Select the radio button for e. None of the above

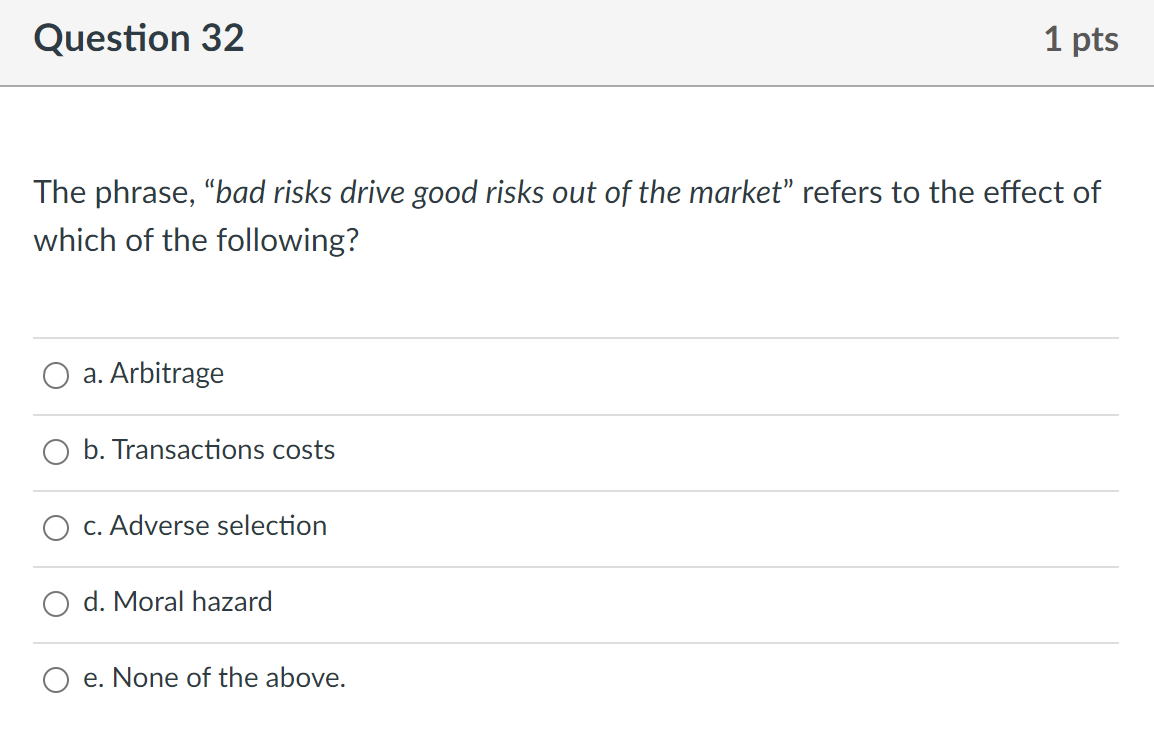(56, 680)
